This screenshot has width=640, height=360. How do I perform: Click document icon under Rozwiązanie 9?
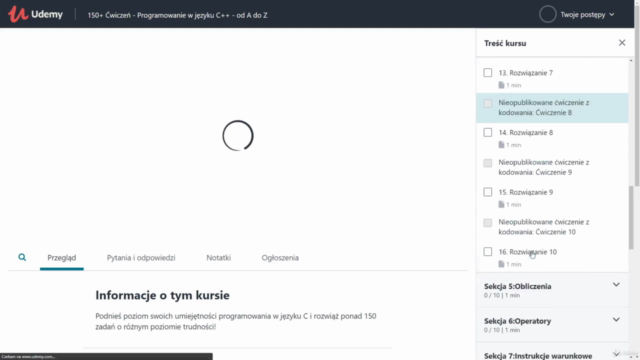[501, 204]
